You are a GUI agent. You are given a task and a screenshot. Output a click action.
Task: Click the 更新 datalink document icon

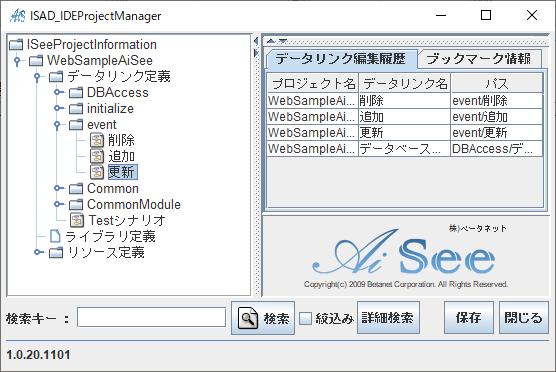coord(97,172)
